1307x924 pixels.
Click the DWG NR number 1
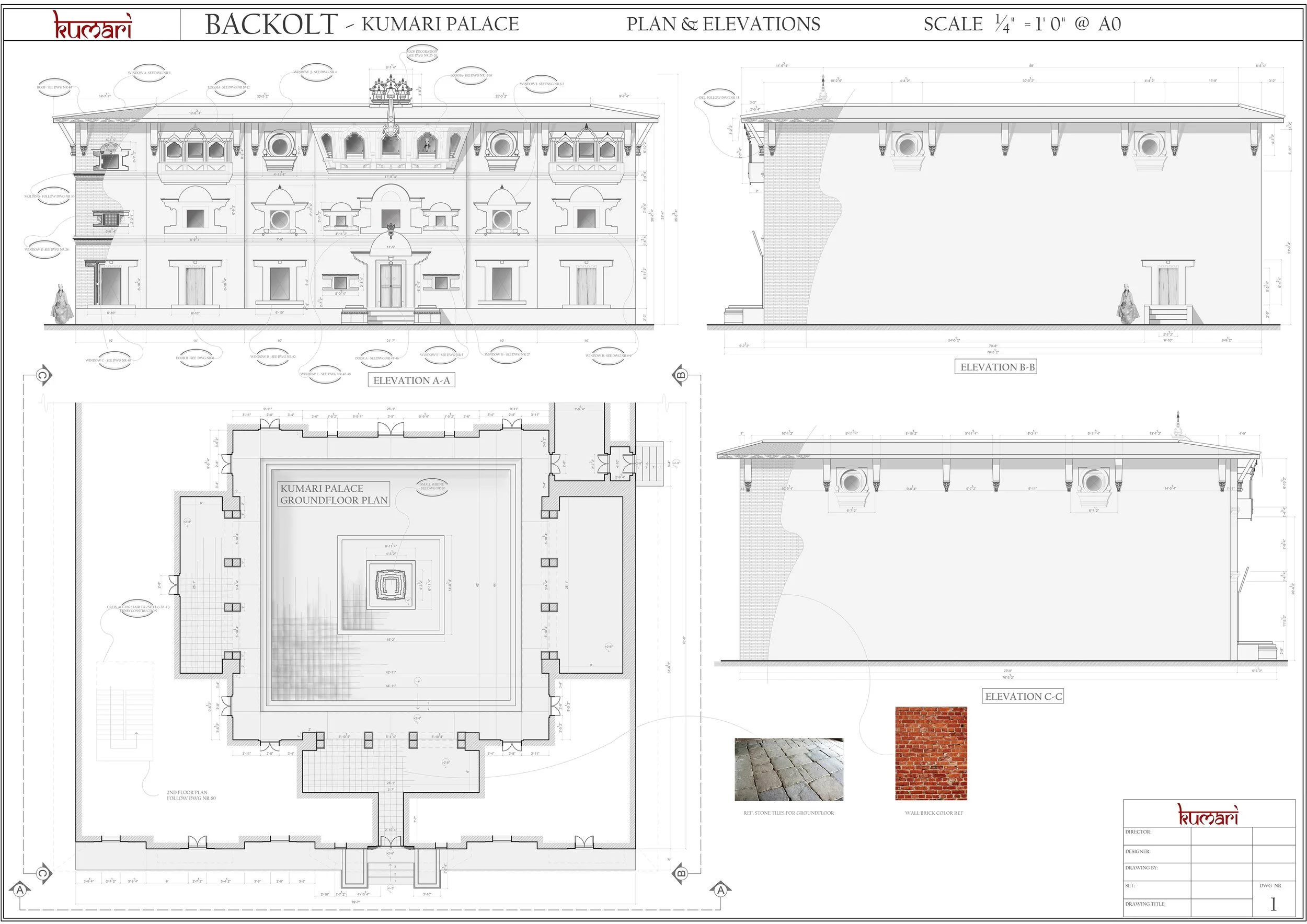(1273, 904)
